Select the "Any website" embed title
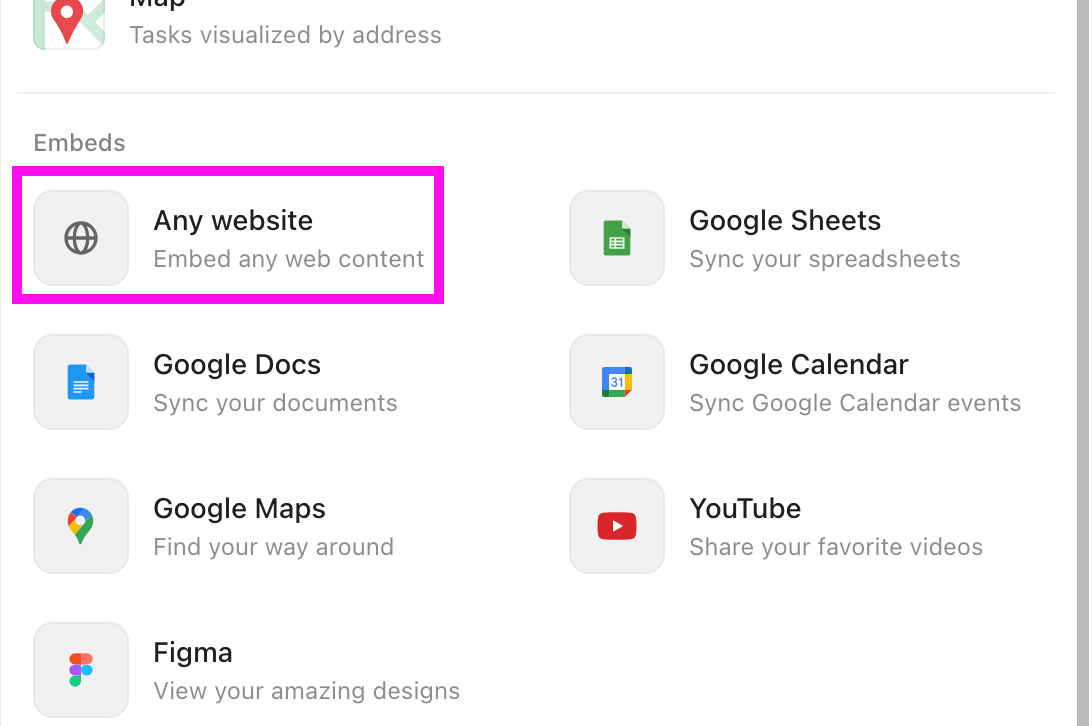Image resolution: width=1092 pixels, height=726 pixels. [x=233, y=221]
